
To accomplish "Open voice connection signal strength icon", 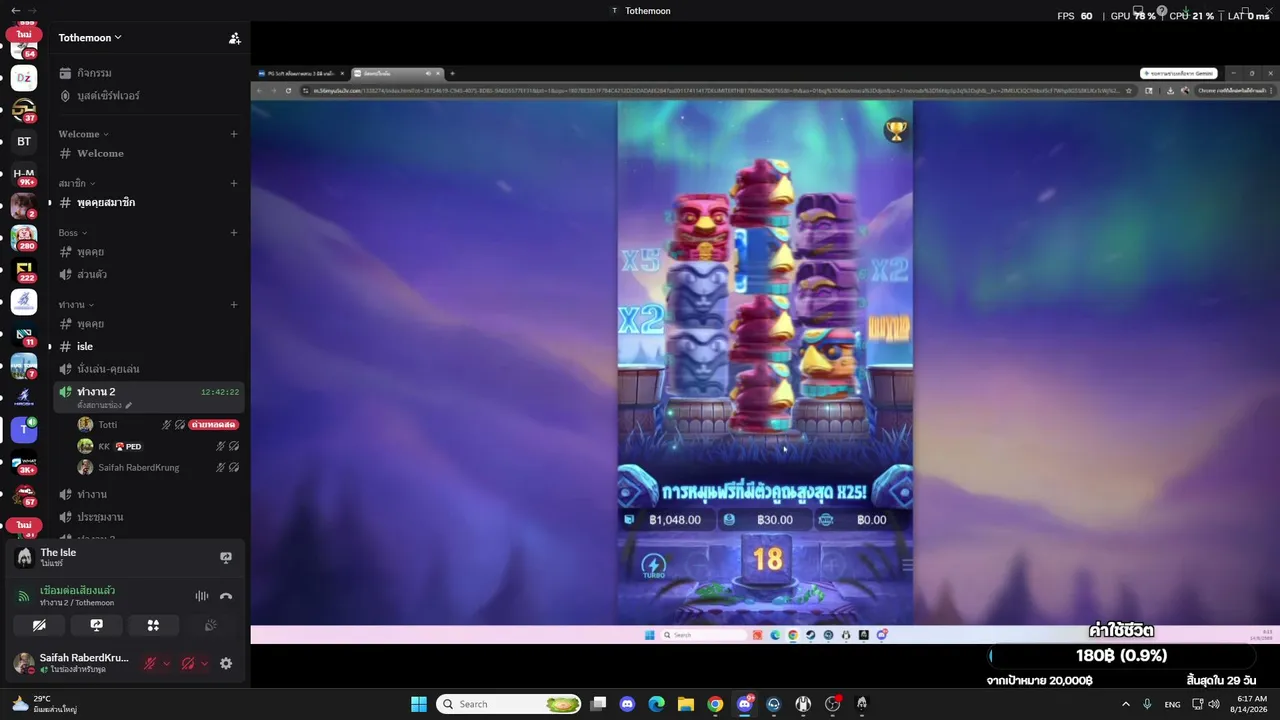I will click(24, 596).
